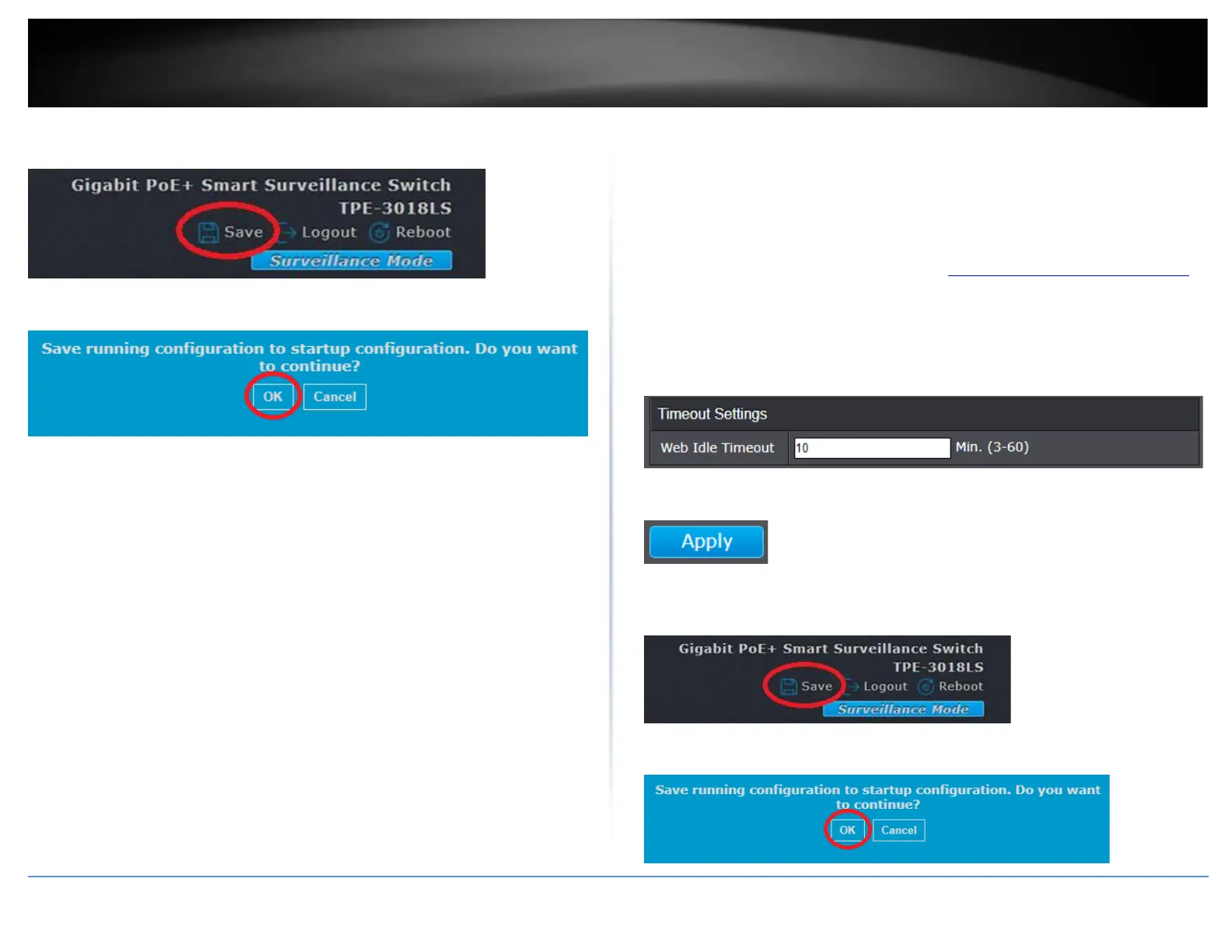Select the Save label in the upper switch header
This screenshot has height=952, width=1232.
(x=243, y=232)
